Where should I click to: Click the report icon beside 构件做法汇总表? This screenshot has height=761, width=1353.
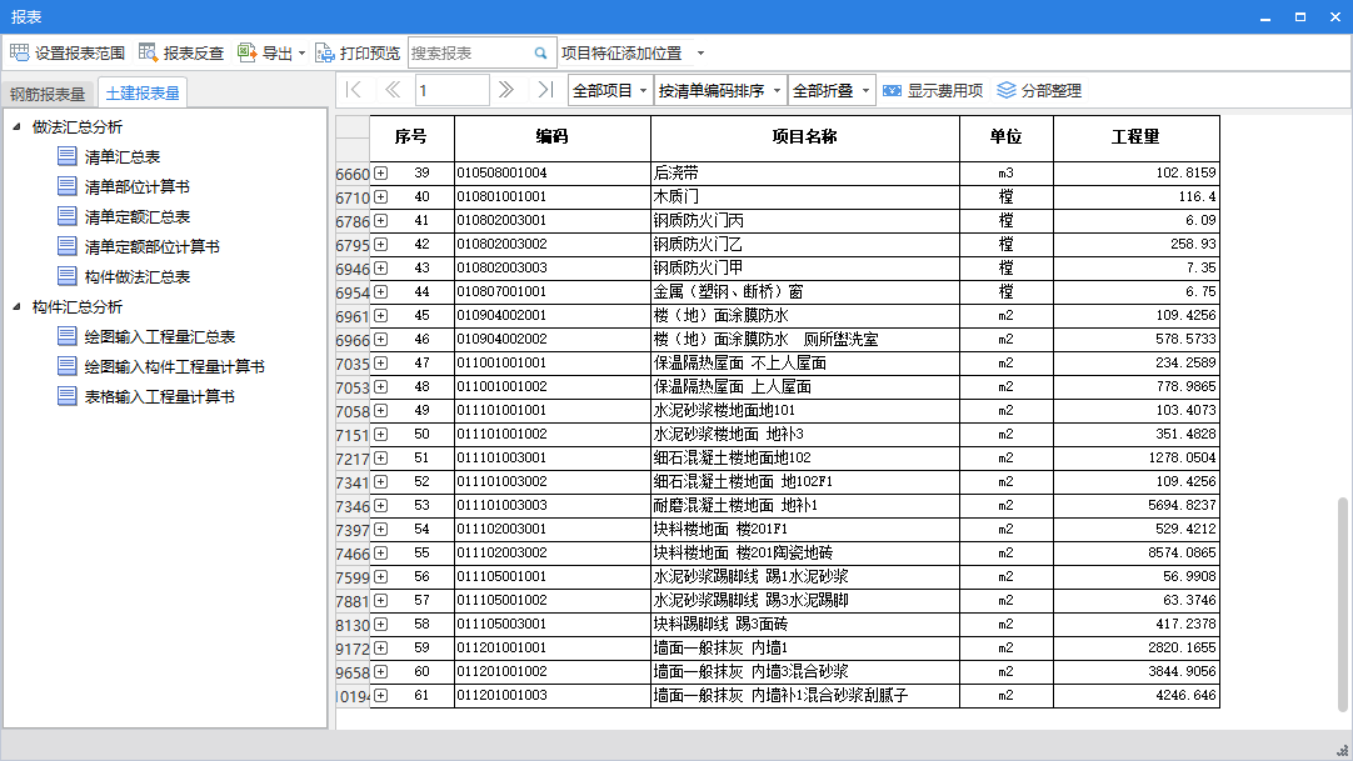(x=67, y=276)
